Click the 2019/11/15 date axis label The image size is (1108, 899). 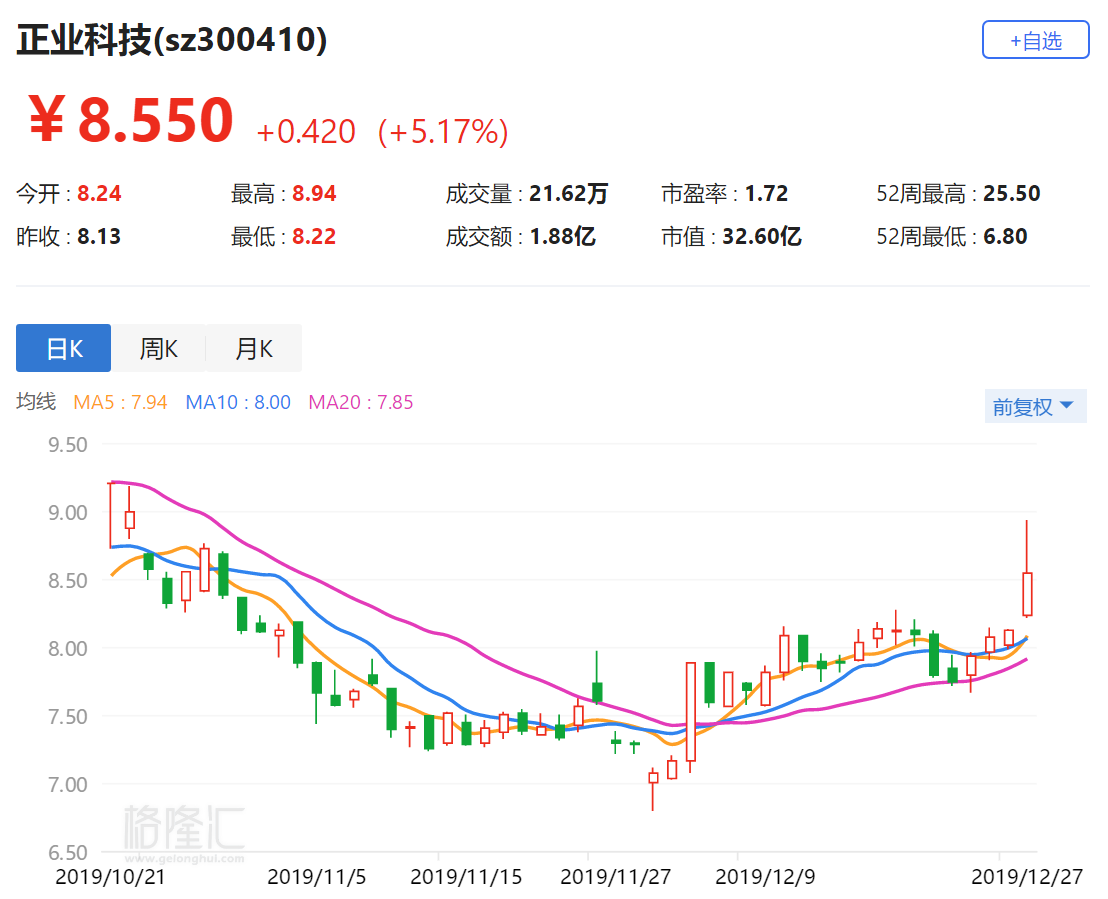pyautogui.click(x=466, y=877)
